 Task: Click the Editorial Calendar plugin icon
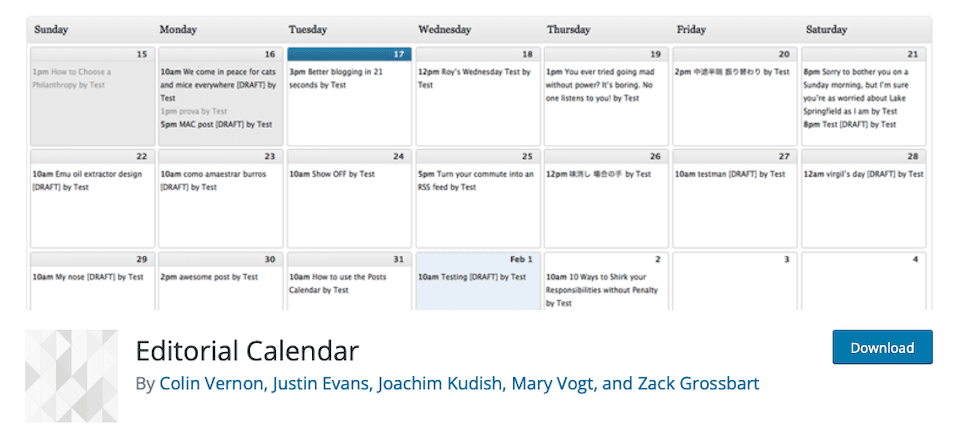pos(71,376)
